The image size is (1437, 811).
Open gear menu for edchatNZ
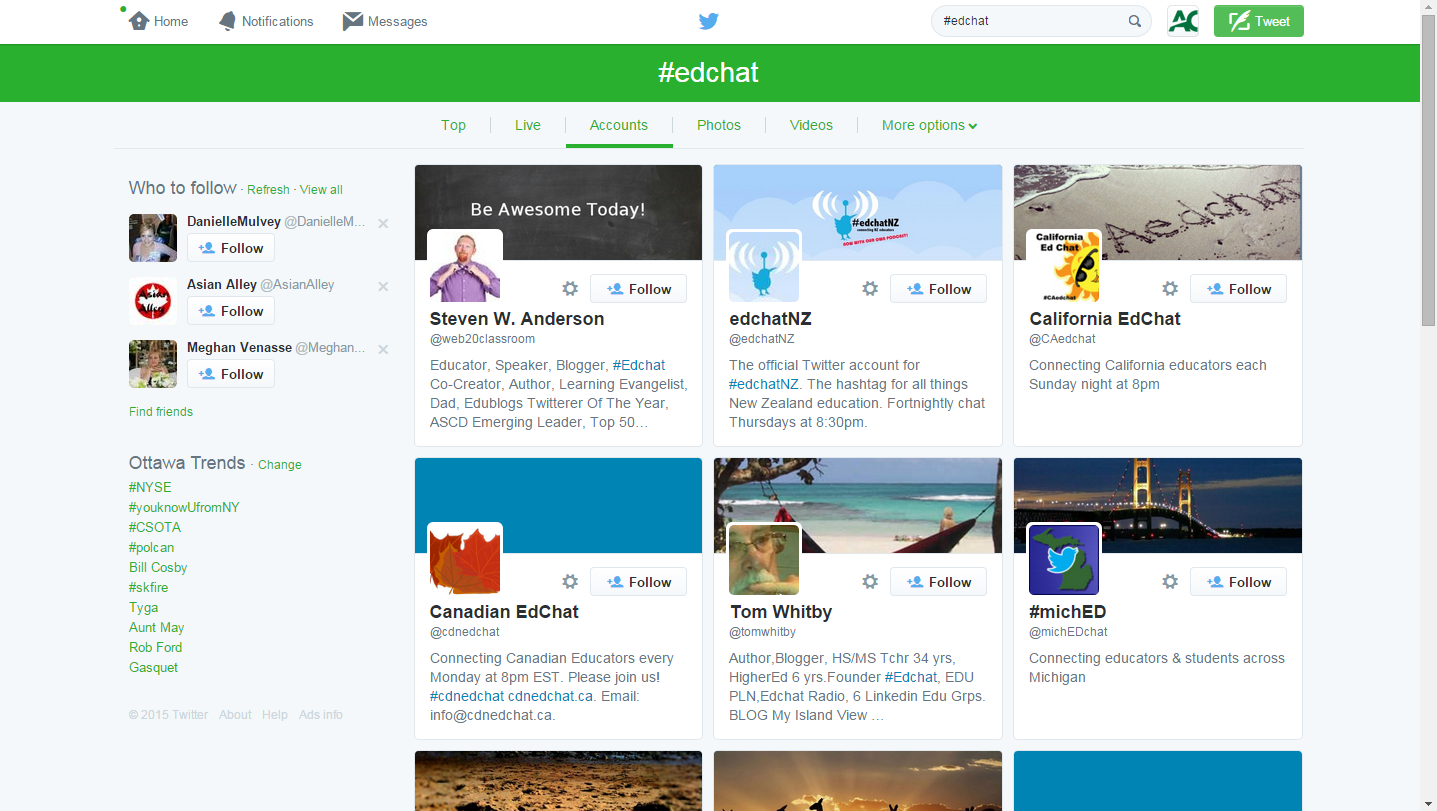pos(870,289)
